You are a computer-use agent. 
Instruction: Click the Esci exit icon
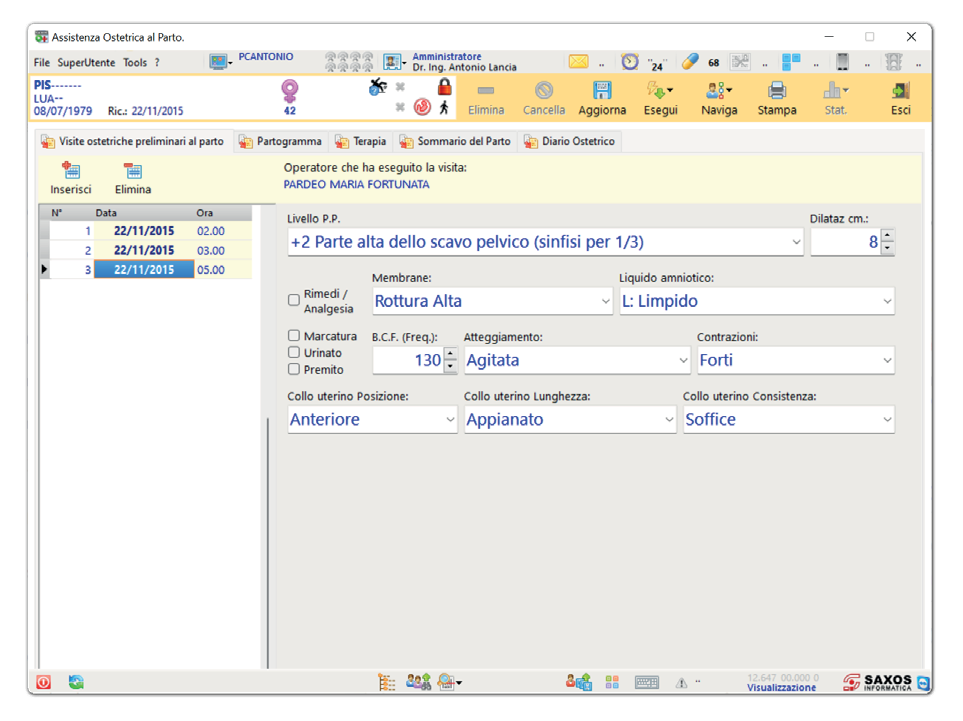click(x=900, y=91)
